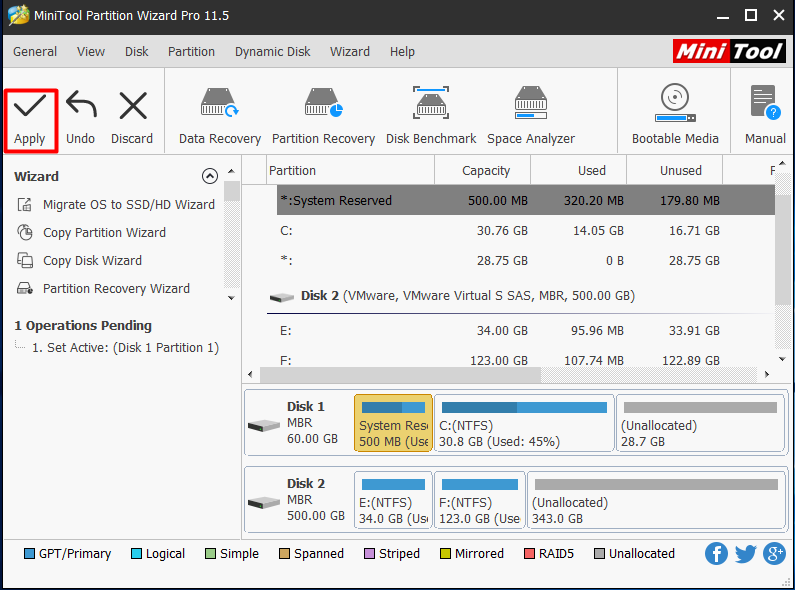
Task: Click the MiniTool logo
Action: pyautogui.click(x=729, y=51)
